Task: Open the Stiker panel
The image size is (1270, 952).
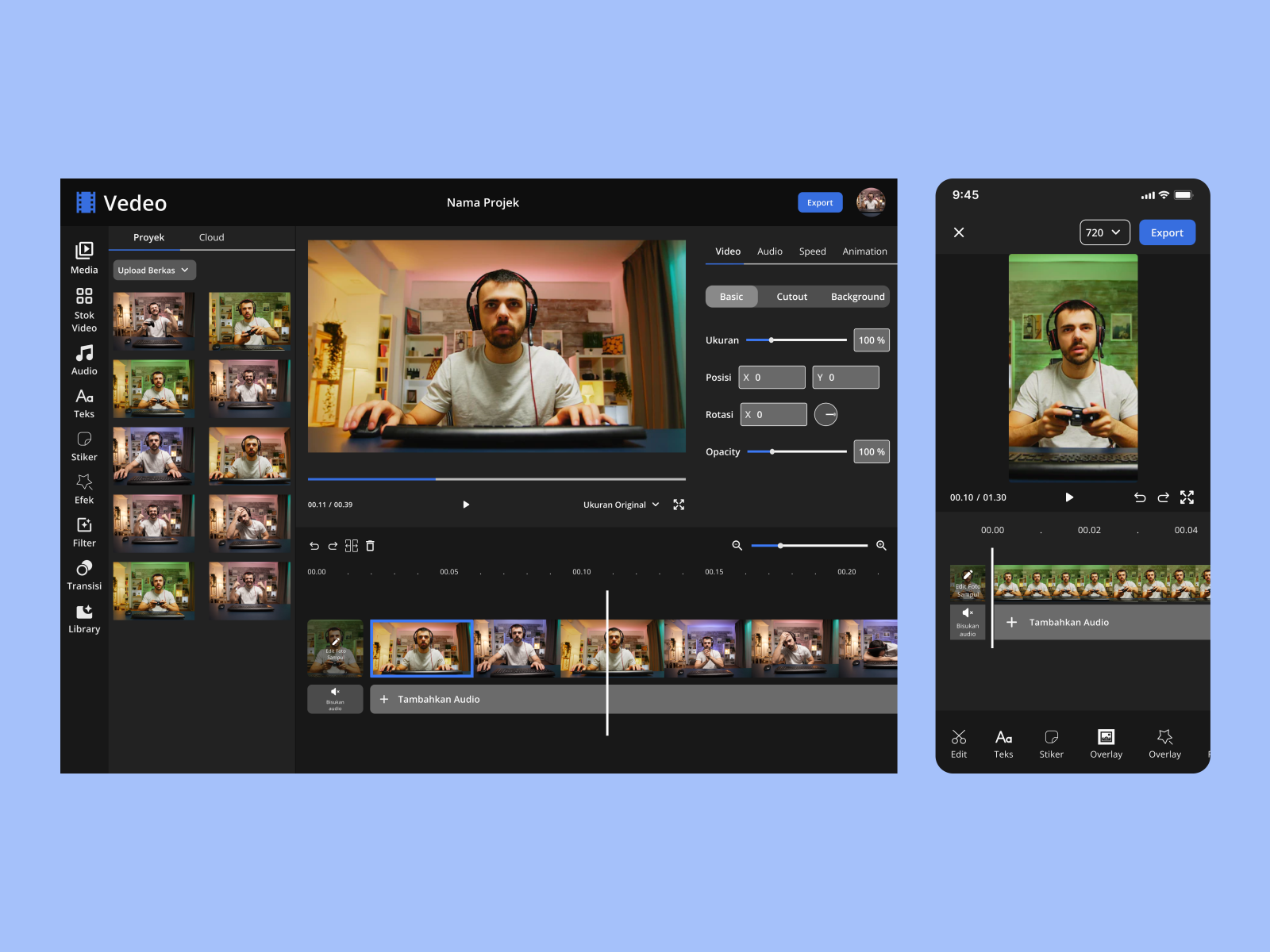Action: (83, 447)
